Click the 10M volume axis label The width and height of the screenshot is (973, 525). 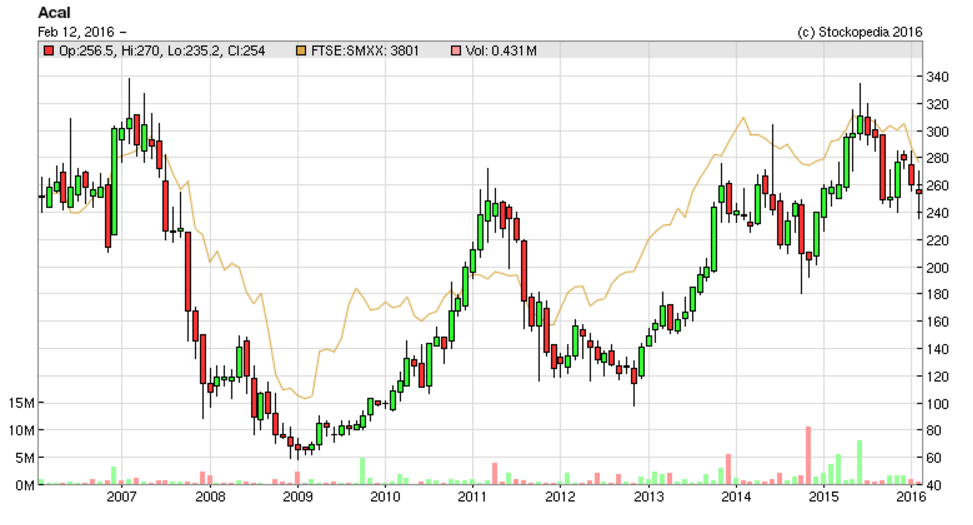click(x=21, y=430)
